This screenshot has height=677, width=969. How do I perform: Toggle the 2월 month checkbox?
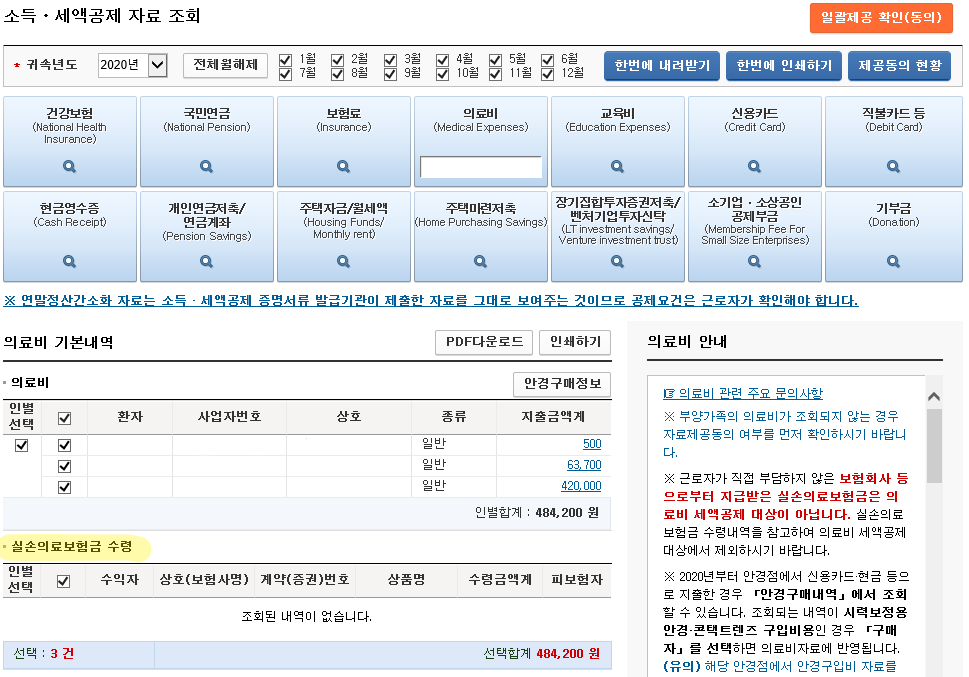(337, 60)
